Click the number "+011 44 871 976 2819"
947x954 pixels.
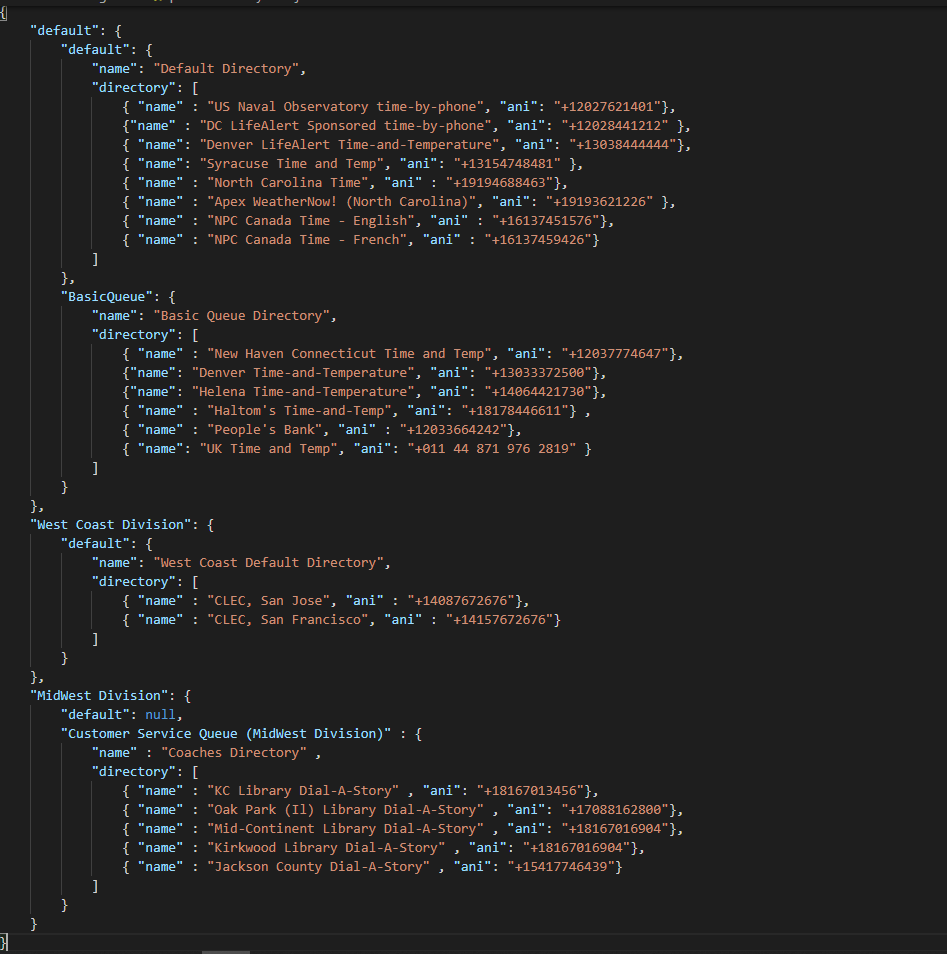tap(491, 449)
